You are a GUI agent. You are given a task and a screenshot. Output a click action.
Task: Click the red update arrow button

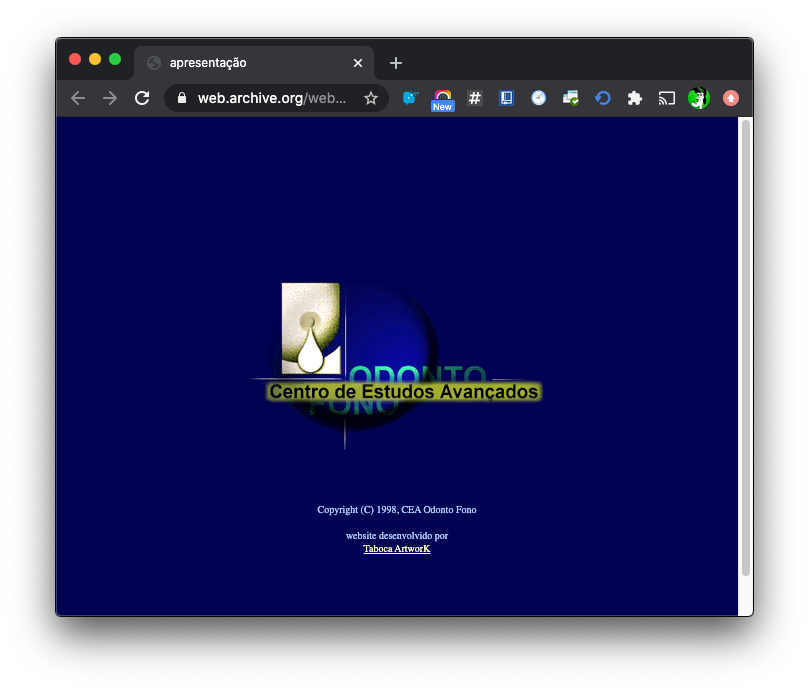point(731,98)
